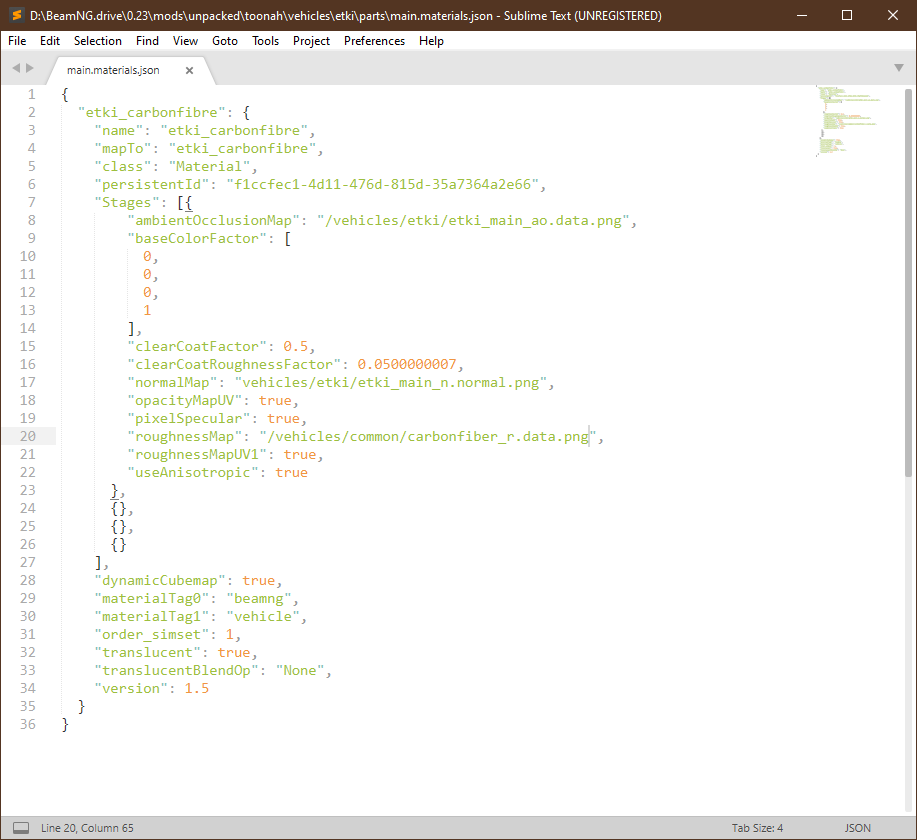The width and height of the screenshot is (917, 840).
Task: Click the "Material" class value
Action: (209, 167)
